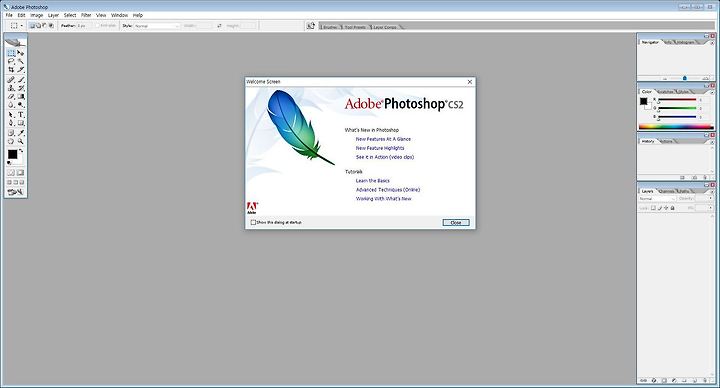This screenshot has height=388, width=720.
Task: Click Edit in ImageReady icon in toolbox
Action: click(16, 192)
